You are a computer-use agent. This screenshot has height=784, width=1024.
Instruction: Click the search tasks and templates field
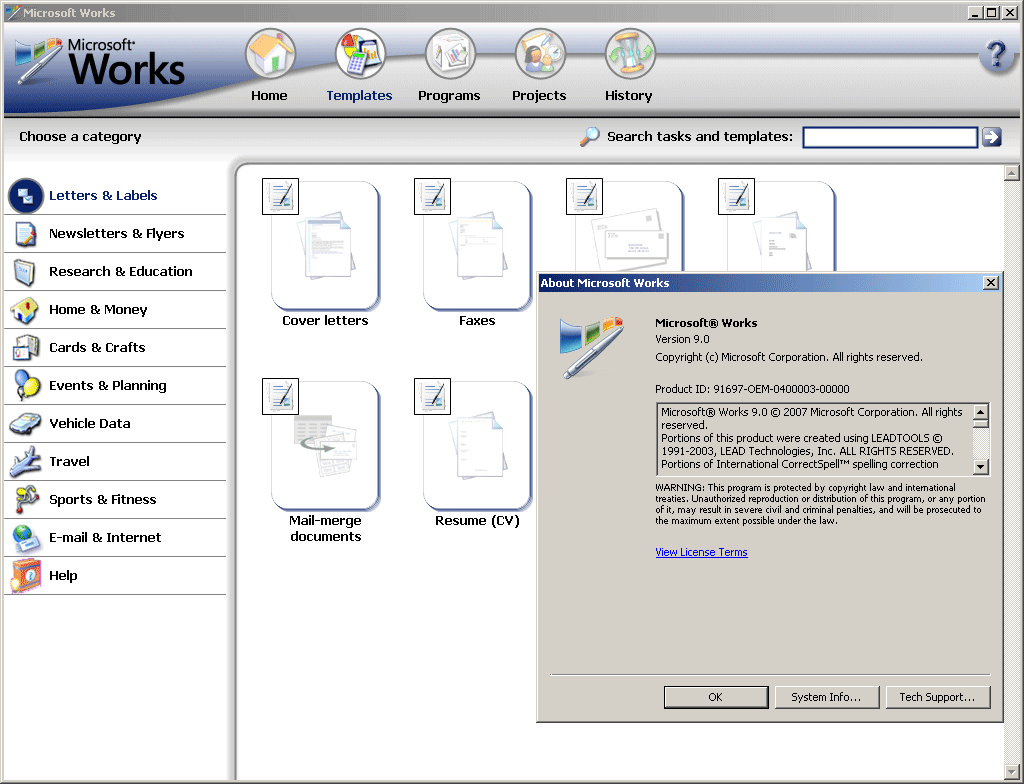(x=889, y=137)
